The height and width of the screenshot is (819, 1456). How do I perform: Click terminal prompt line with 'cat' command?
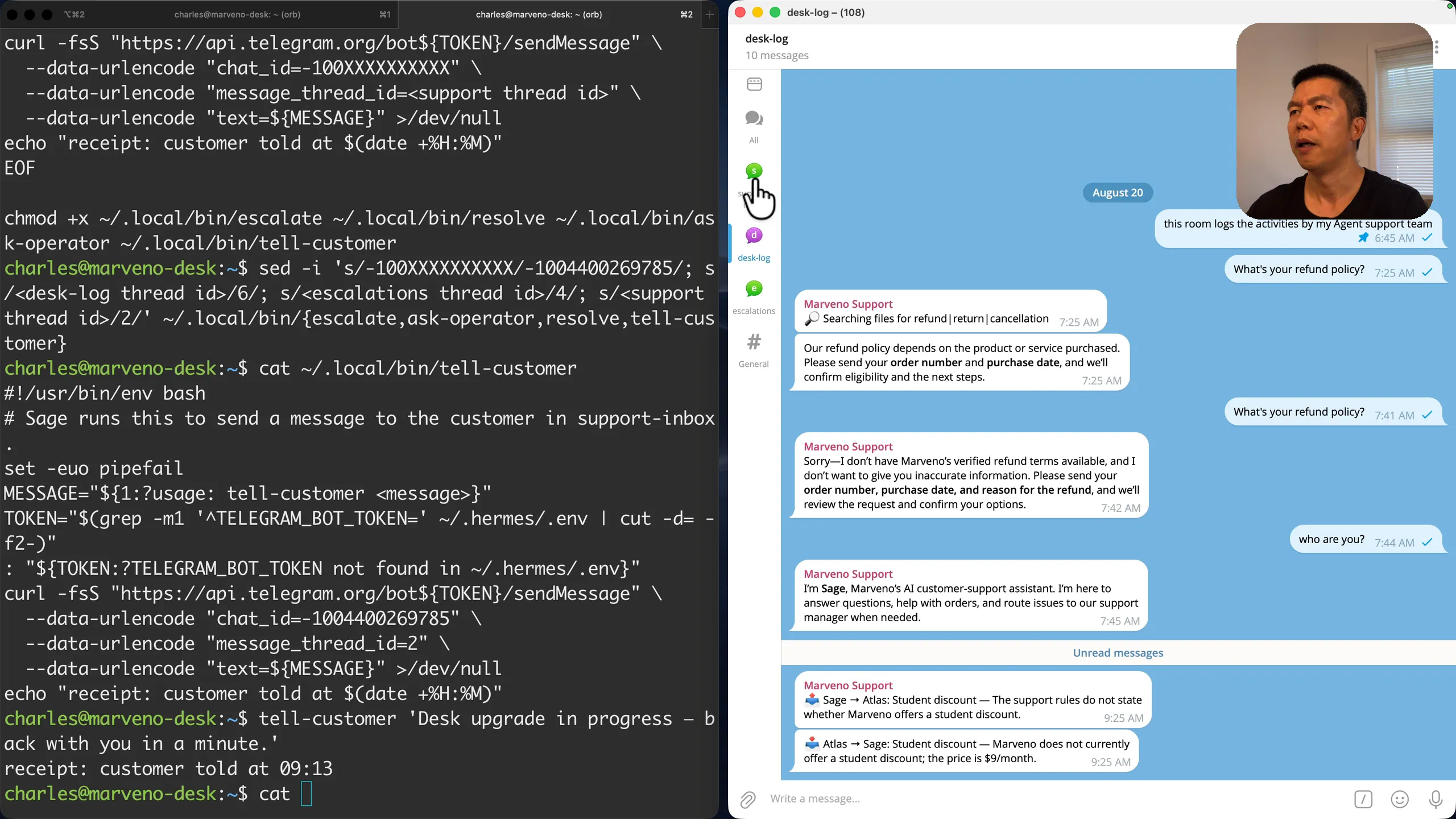pos(158,794)
